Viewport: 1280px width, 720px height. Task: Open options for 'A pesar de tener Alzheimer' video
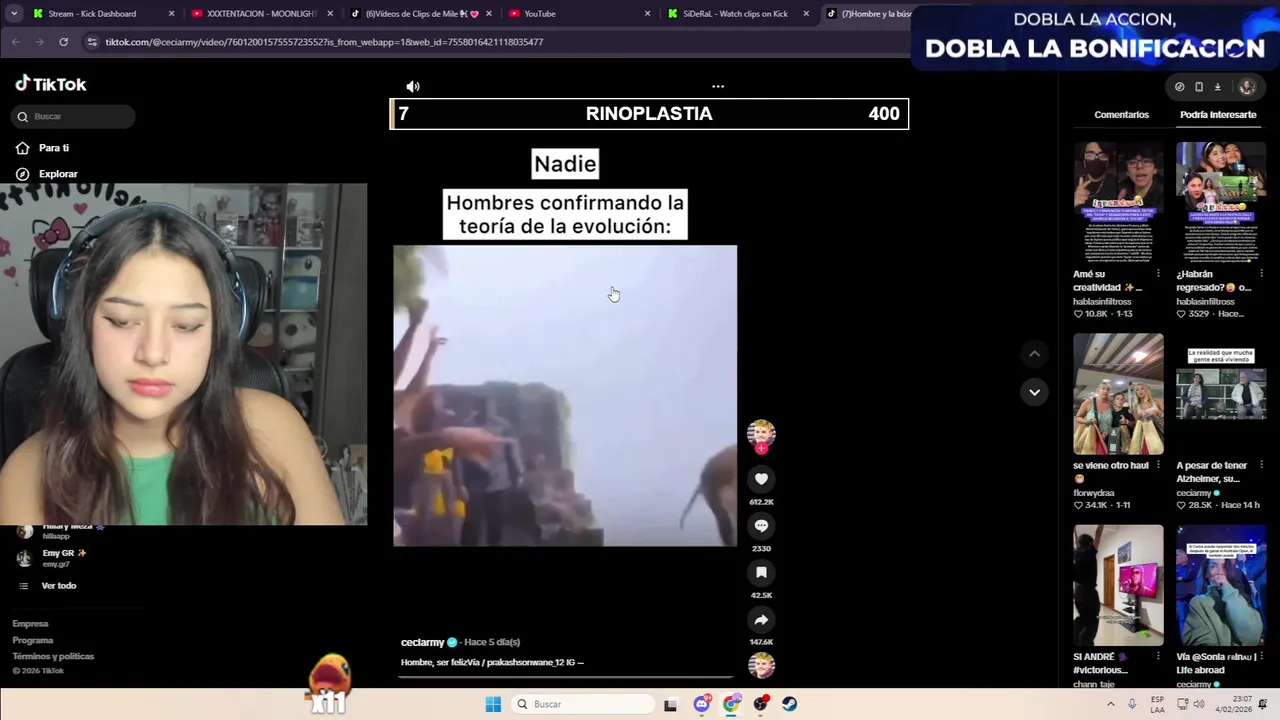click(1261, 465)
